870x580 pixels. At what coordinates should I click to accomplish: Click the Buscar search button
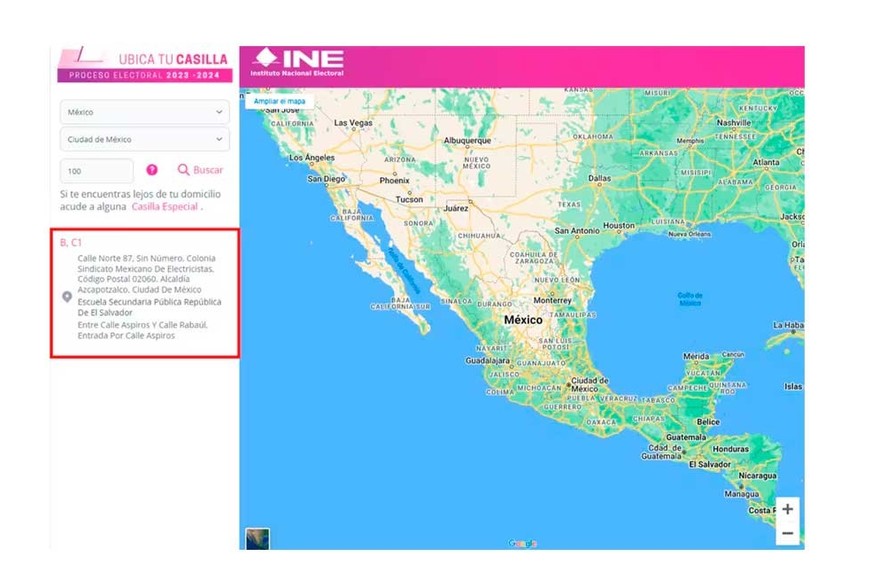pyautogui.click(x=201, y=170)
